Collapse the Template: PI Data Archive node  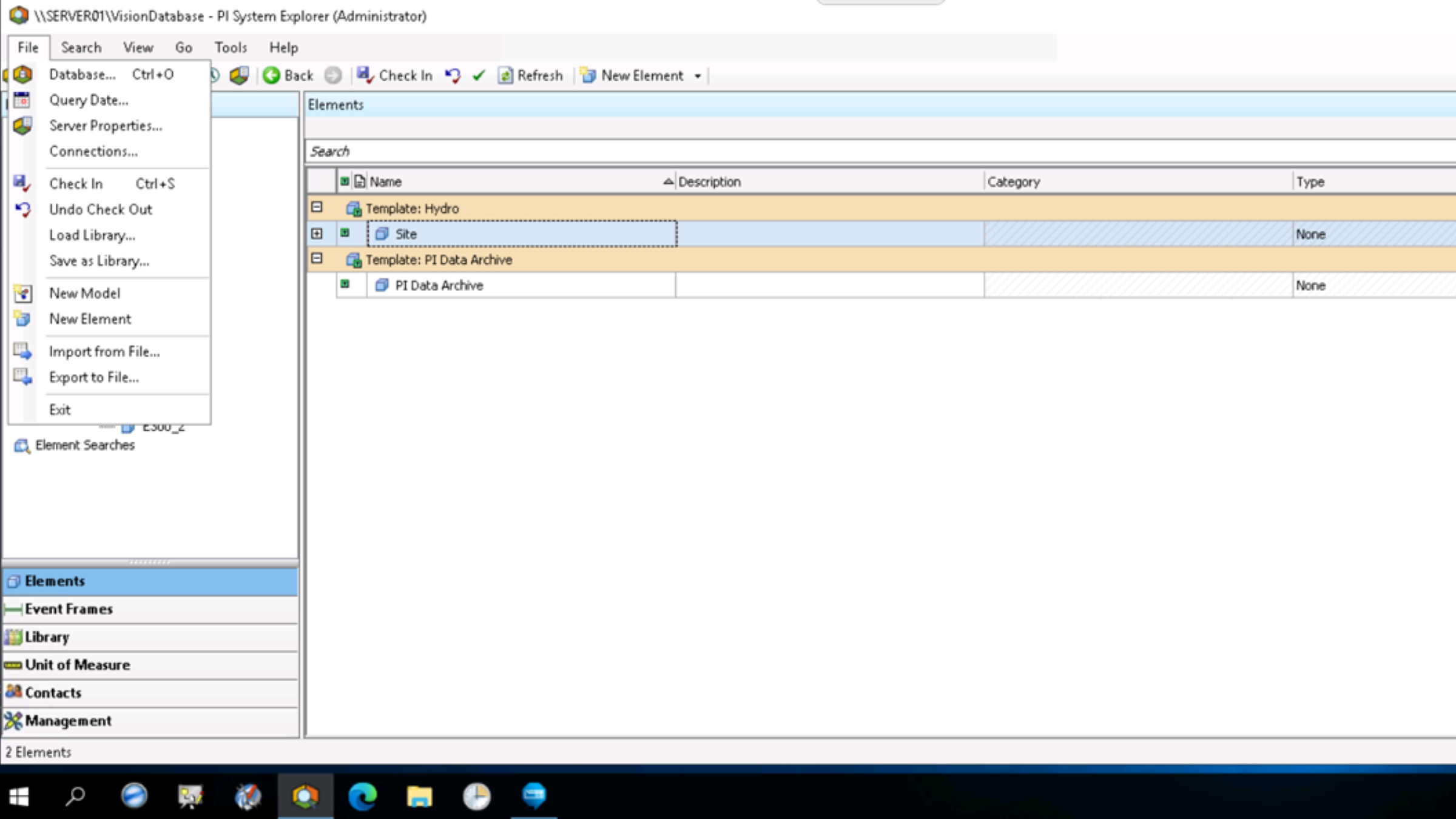(317, 259)
